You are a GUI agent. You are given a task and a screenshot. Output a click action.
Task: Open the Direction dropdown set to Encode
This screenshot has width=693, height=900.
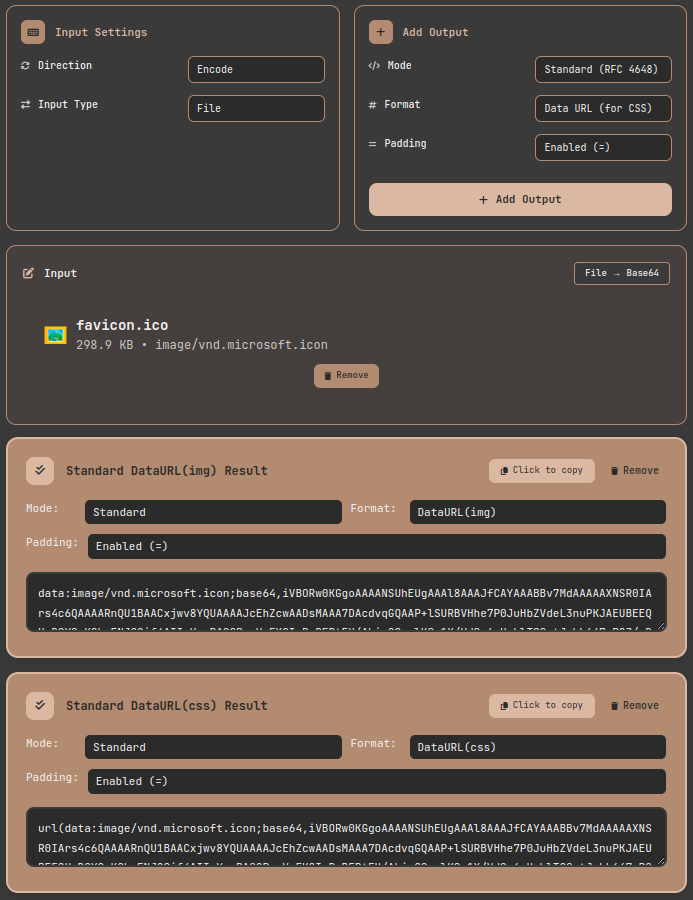click(x=256, y=69)
